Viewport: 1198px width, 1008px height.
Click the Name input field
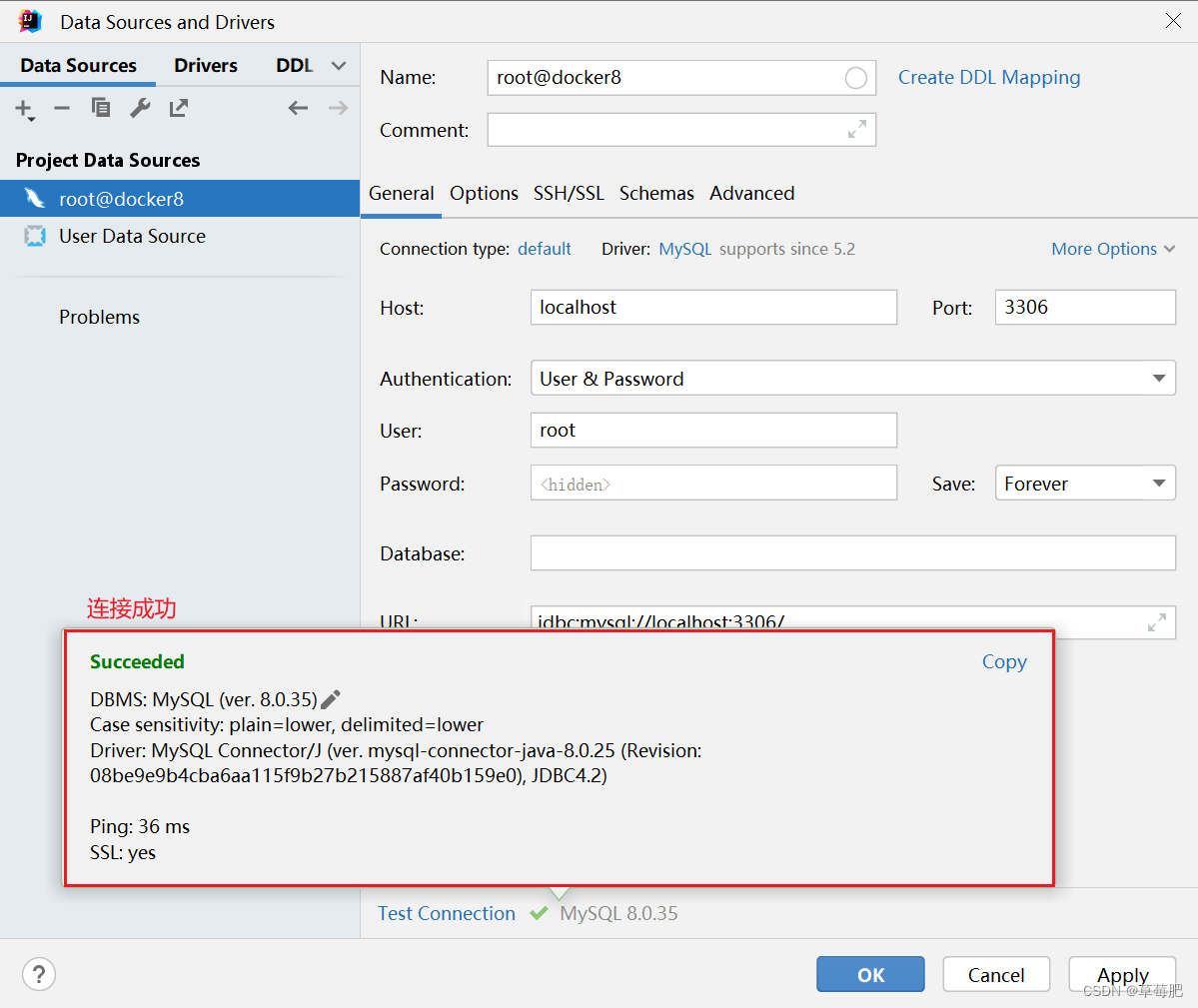681,78
